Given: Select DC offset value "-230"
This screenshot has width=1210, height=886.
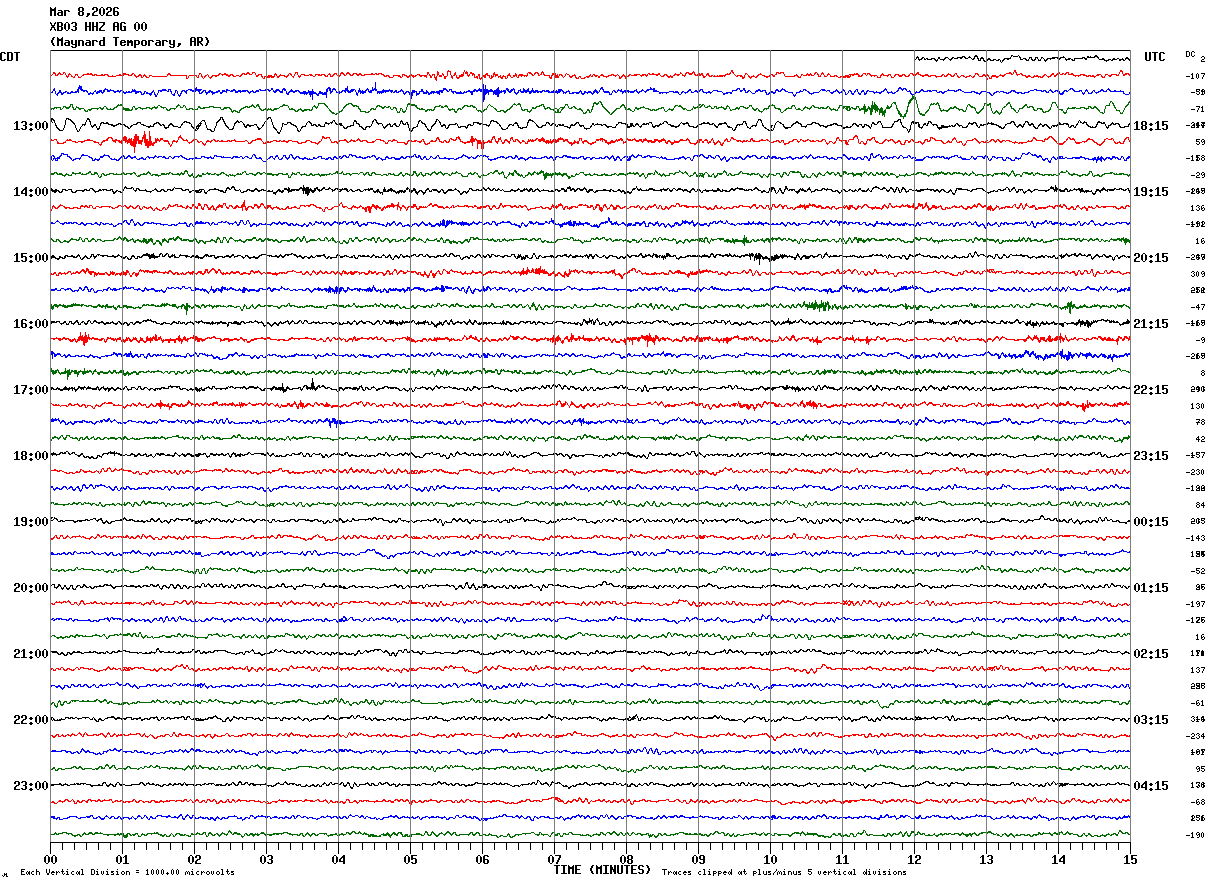Looking at the screenshot, I should [x=1195, y=472].
